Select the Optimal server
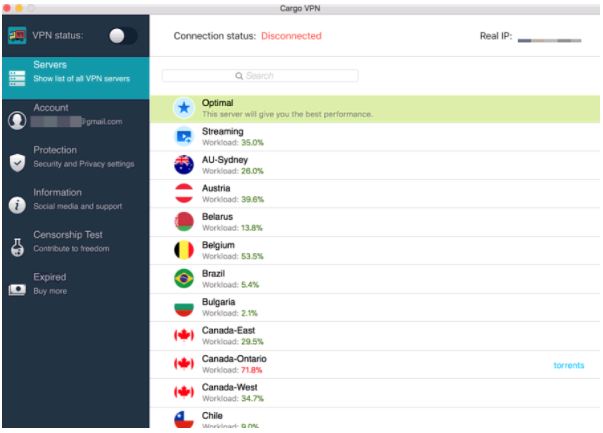Image resolution: width=603 pixels, height=433 pixels. coord(375,109)
